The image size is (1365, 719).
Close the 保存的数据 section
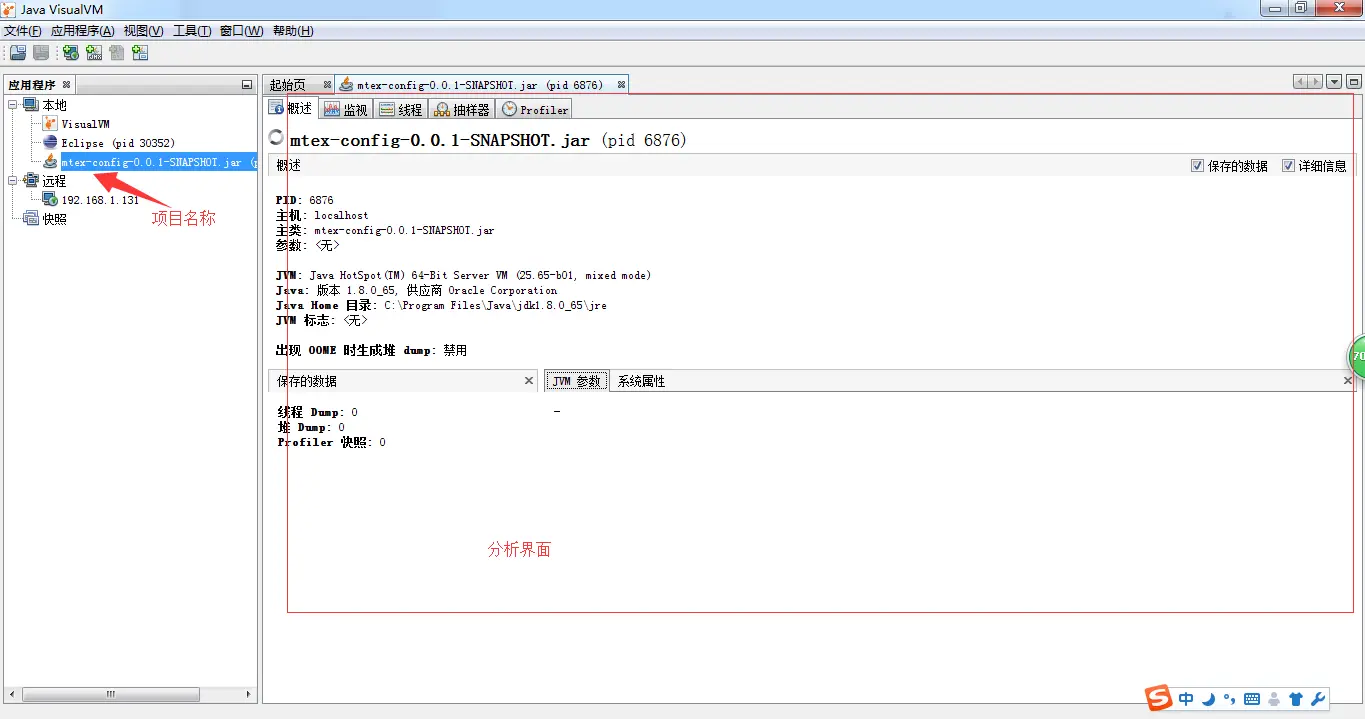point(529,381)
